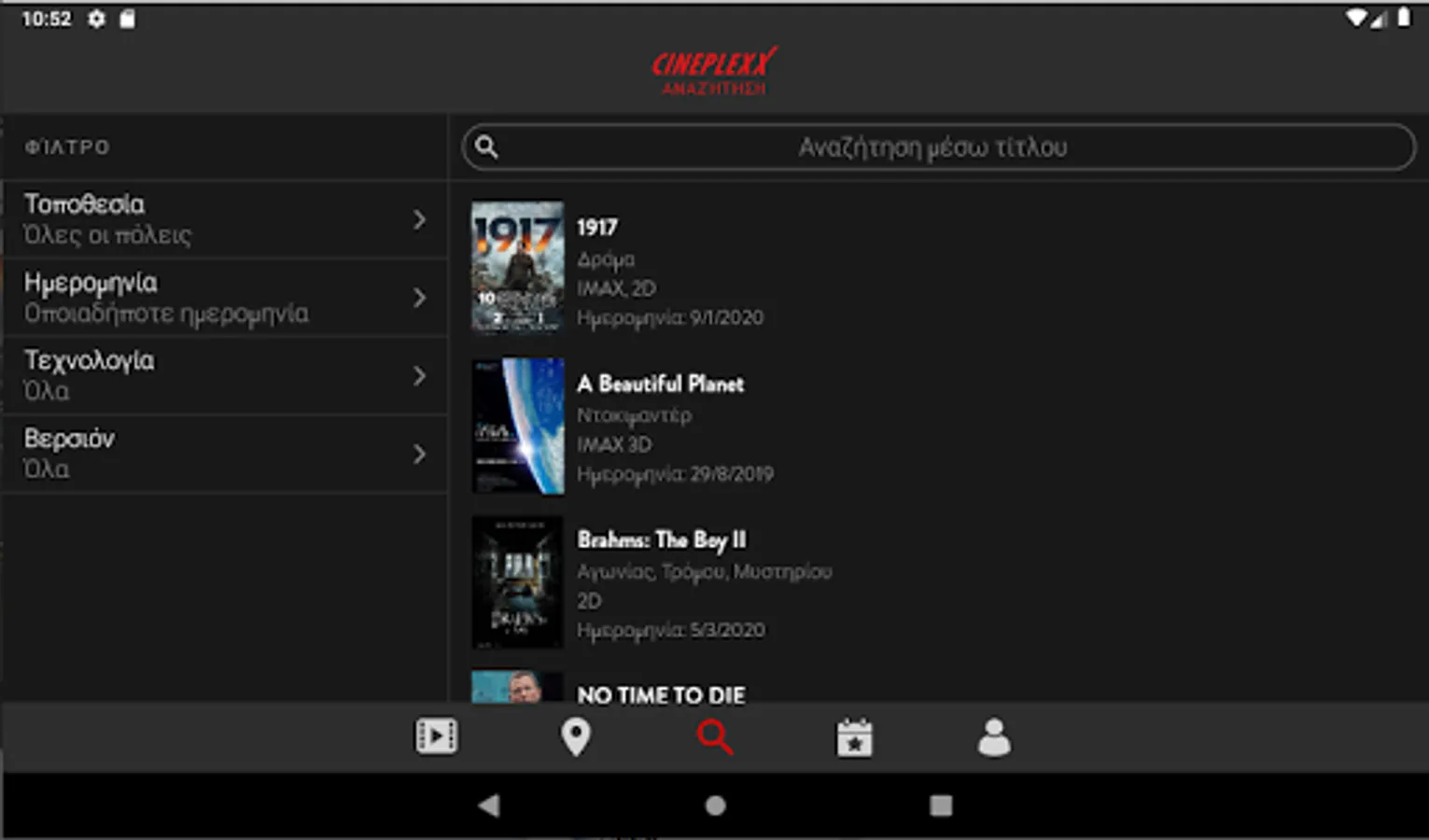Tap the Android back triangle button
Viewport: 1429px width, 840px height.
pyautogui.click(x=489, y=805)
